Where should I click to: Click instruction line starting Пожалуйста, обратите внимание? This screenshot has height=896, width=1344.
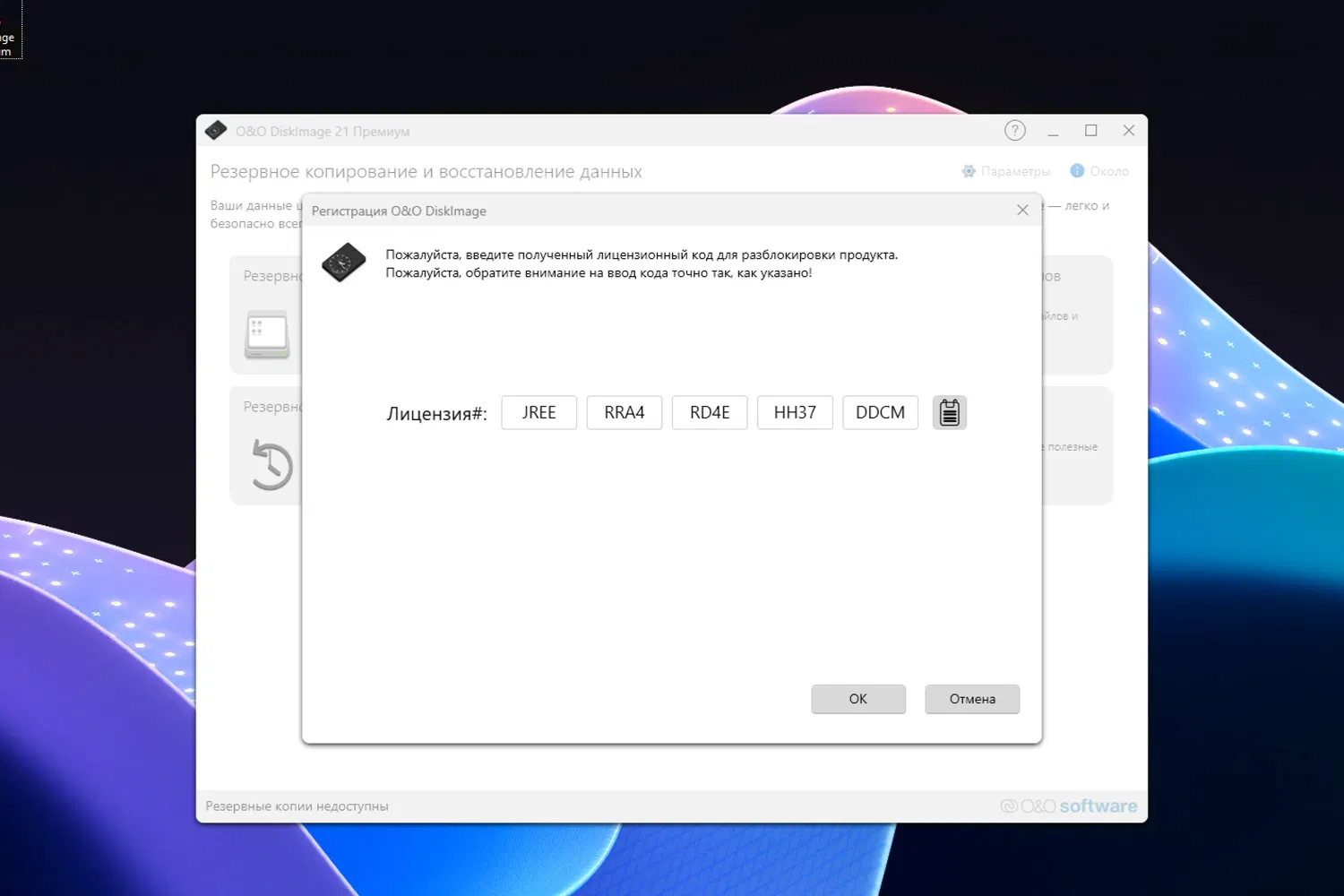tap(599, 273)
